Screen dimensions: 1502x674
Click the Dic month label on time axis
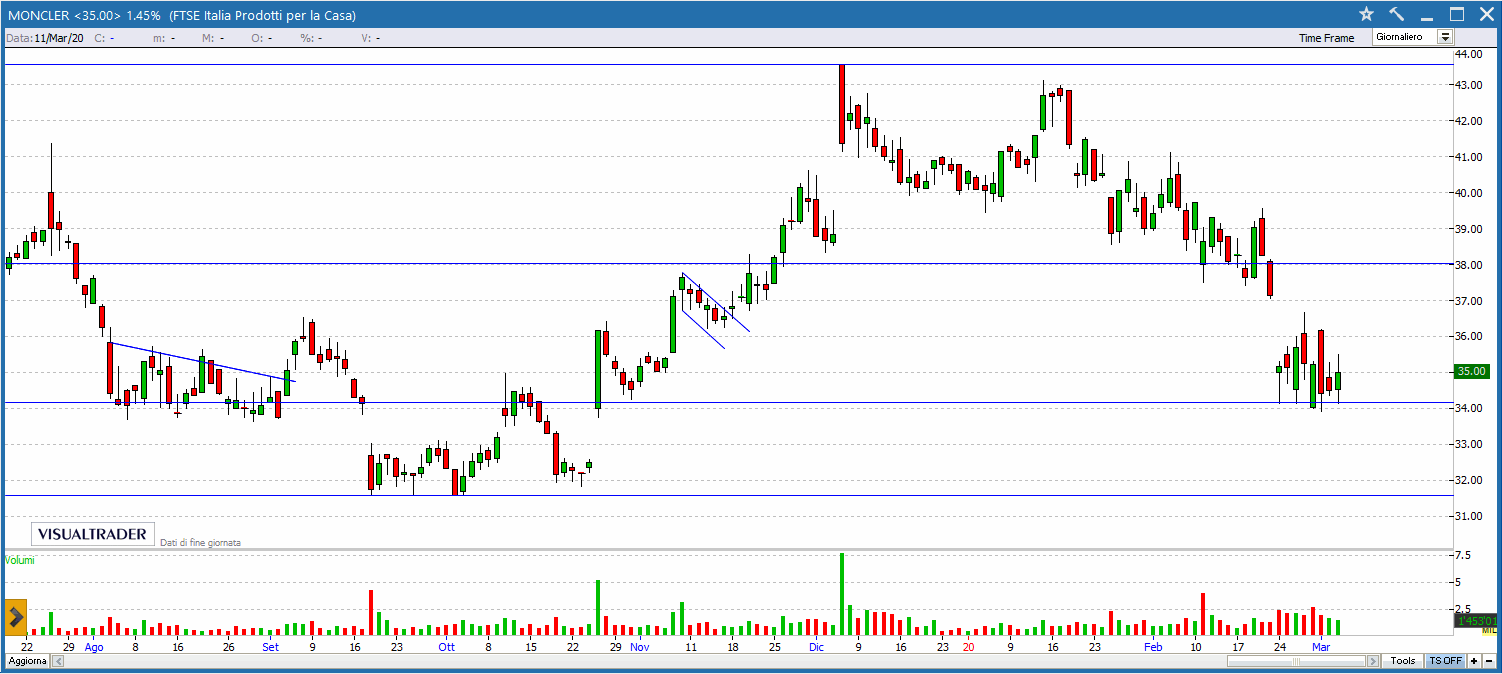pyautogui.click(x=816, y=647)
